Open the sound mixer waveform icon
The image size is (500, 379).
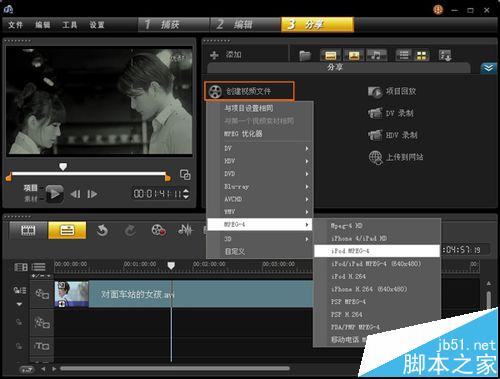point(185,230)
